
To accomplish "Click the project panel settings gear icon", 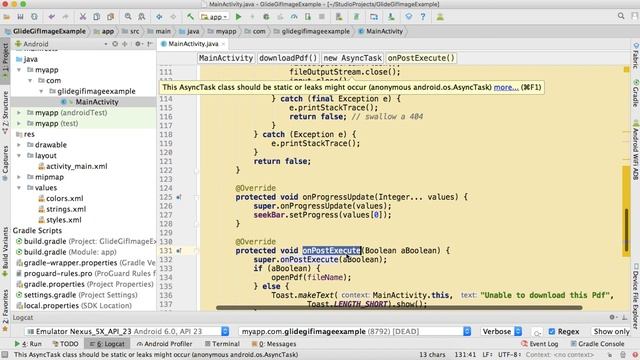I will coord(138,44).
